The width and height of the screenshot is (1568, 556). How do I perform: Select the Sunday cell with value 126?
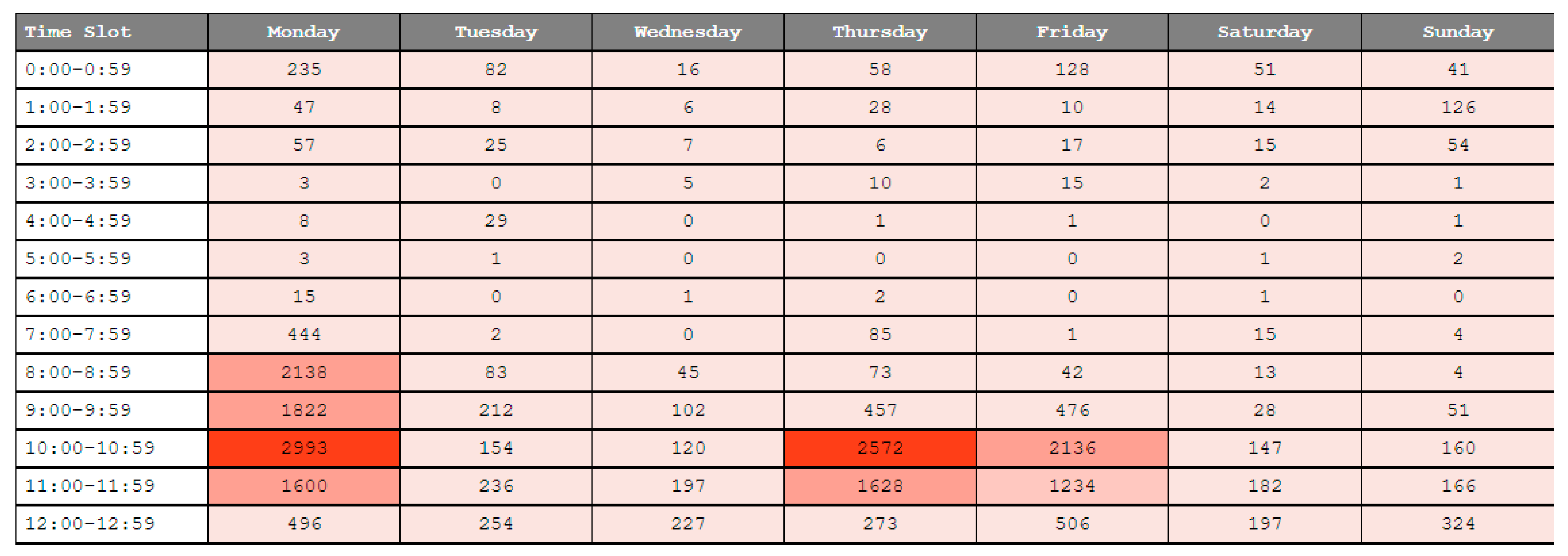(1458, 107)
